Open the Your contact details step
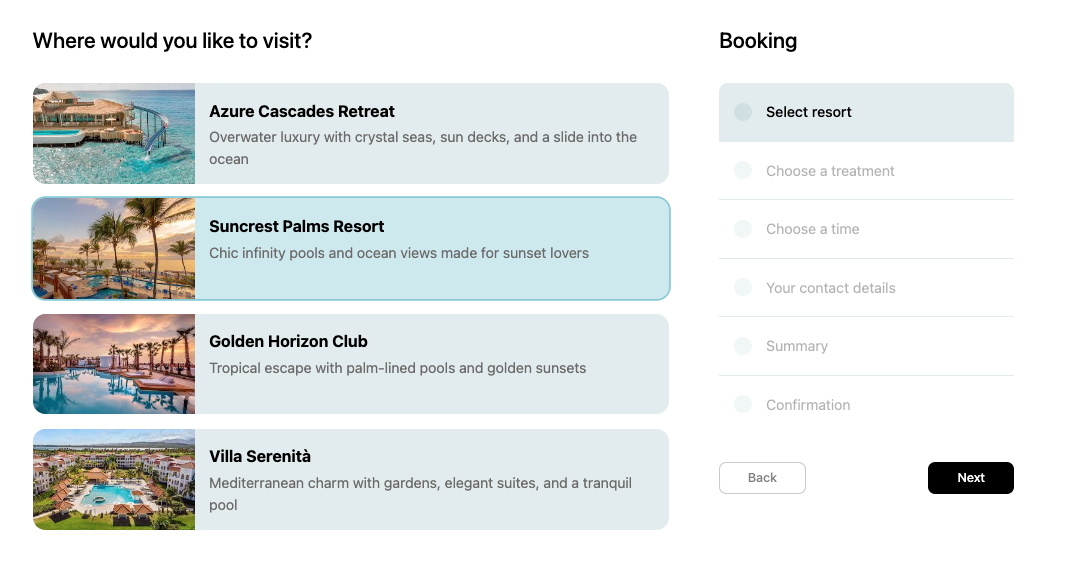Image resolution: width=1066 pixels, height=584 pixels. pos(830,288)
